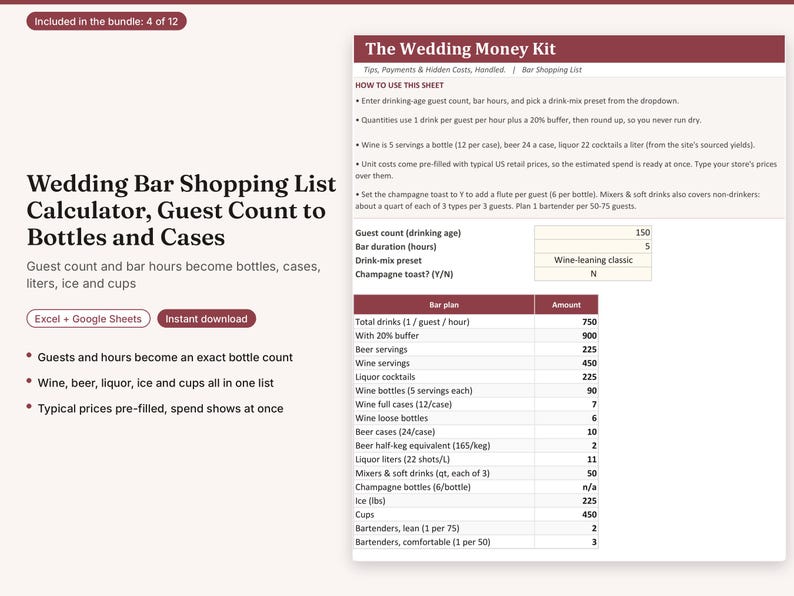The width and height of the screenshot is (794, 596).
Task: Select the Liquor liters amount 11
Action: tap(566, 459)
